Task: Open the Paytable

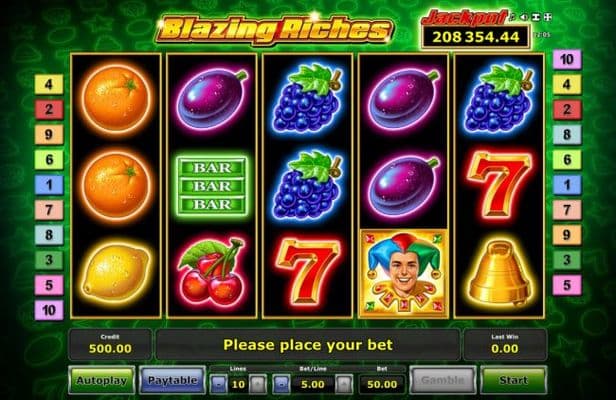Action: [172, 380]
